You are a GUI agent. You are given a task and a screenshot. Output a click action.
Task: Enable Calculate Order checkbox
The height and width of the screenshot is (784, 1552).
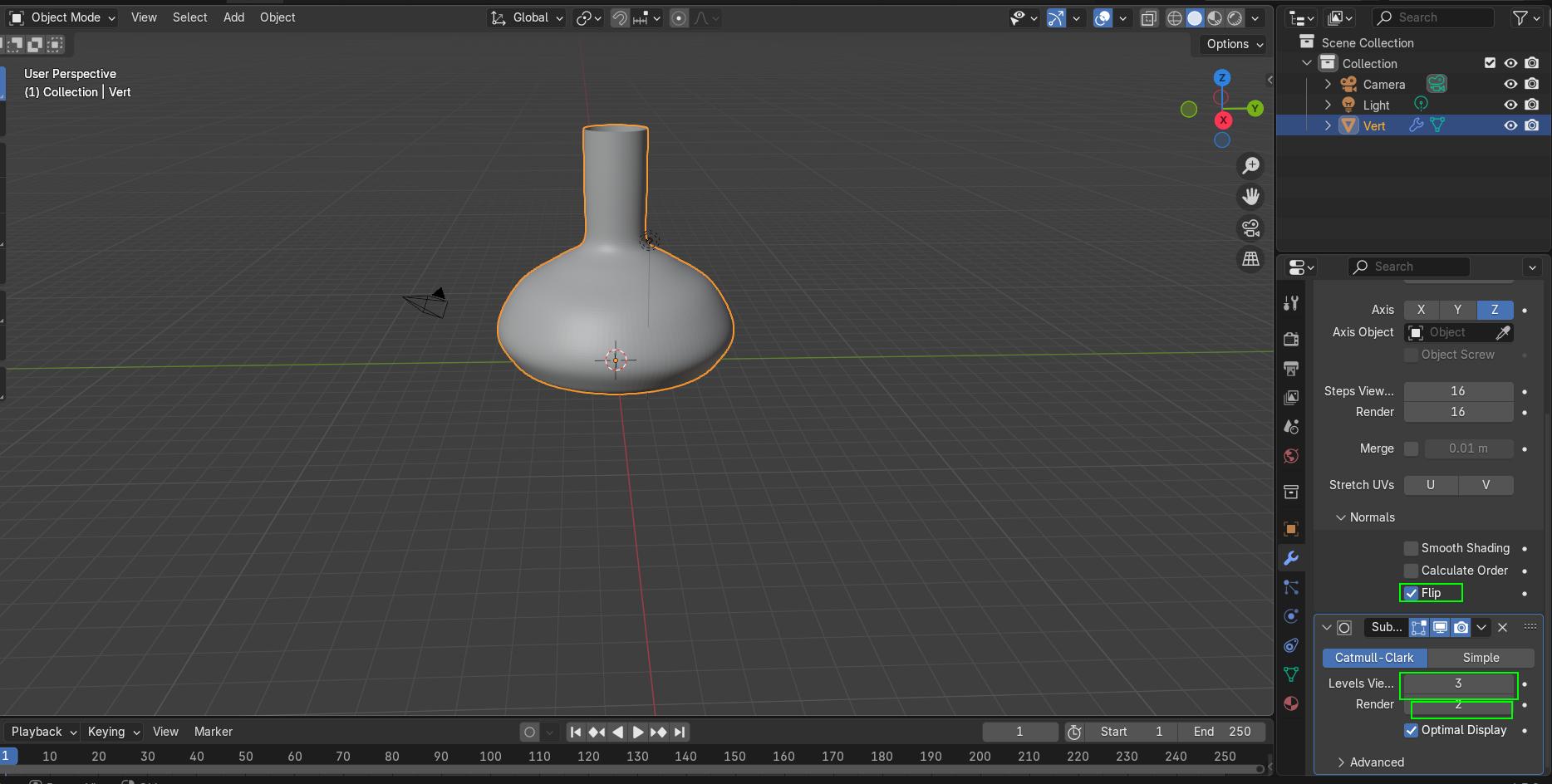[x=1411, y=571]
